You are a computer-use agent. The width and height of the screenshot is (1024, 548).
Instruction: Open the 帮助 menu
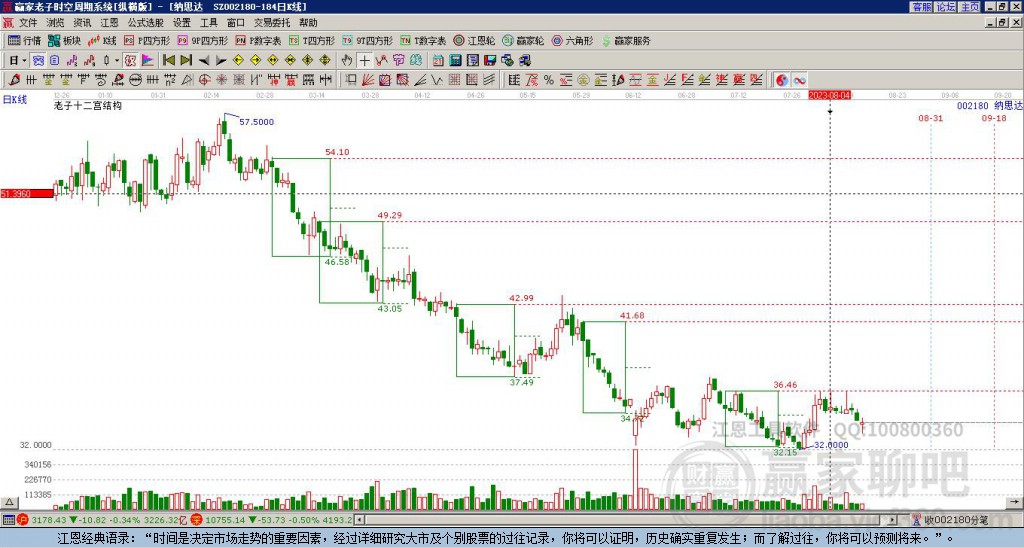click(308, 23)
